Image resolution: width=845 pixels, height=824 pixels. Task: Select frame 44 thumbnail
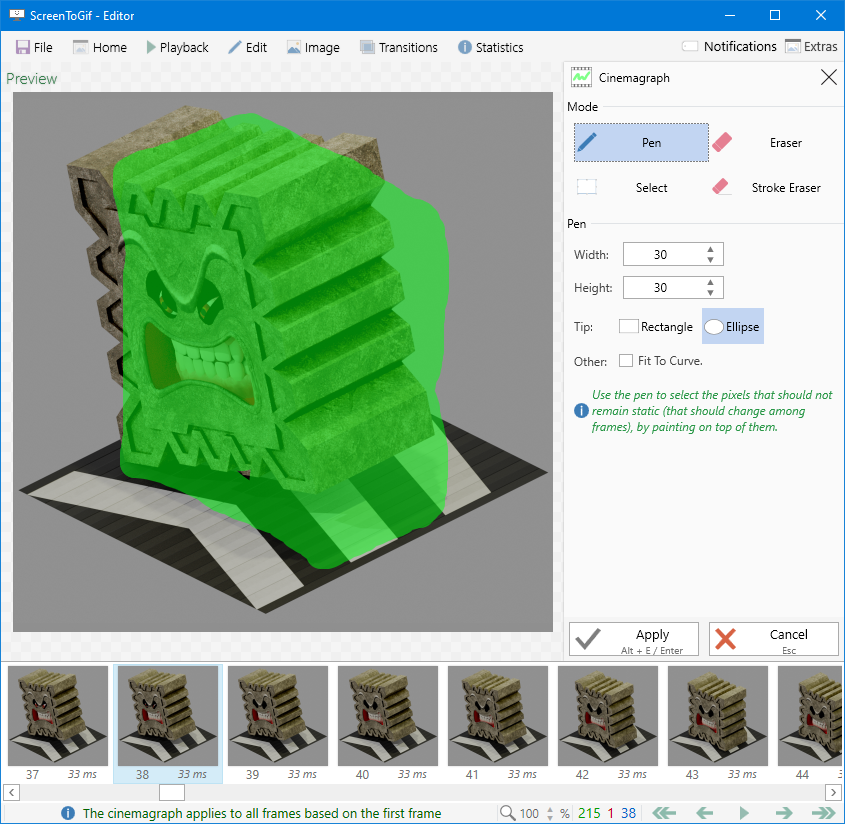tap(810, 716)
